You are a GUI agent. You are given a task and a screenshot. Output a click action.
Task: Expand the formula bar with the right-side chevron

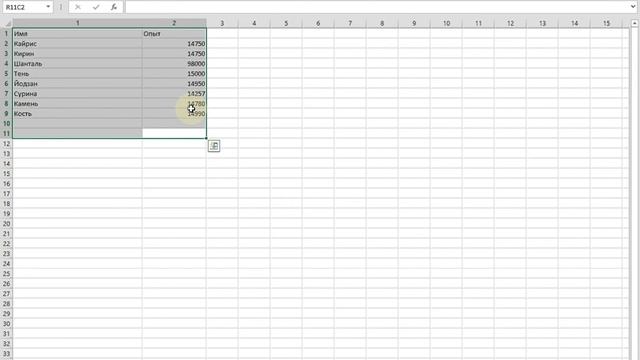tap(633, 7)
